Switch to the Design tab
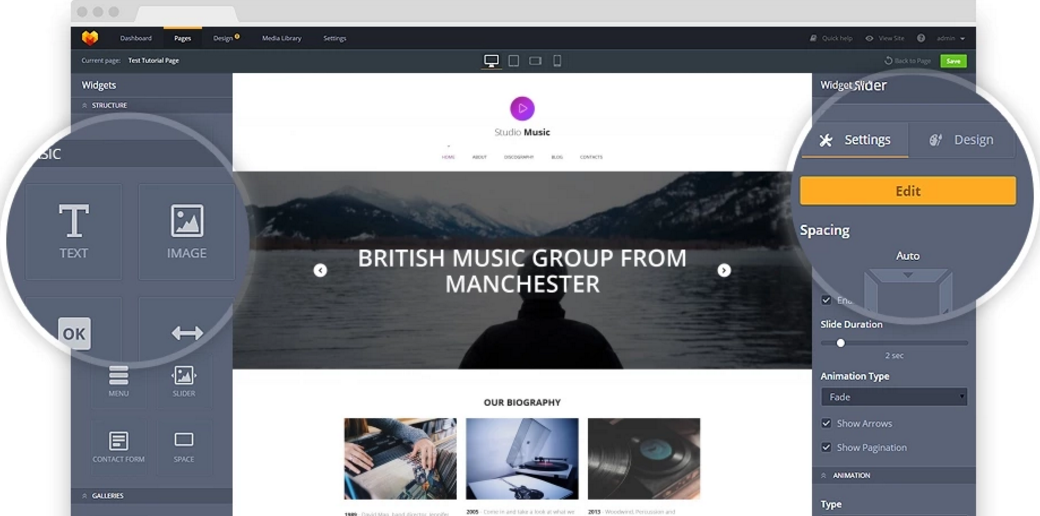 coord(961,140)
